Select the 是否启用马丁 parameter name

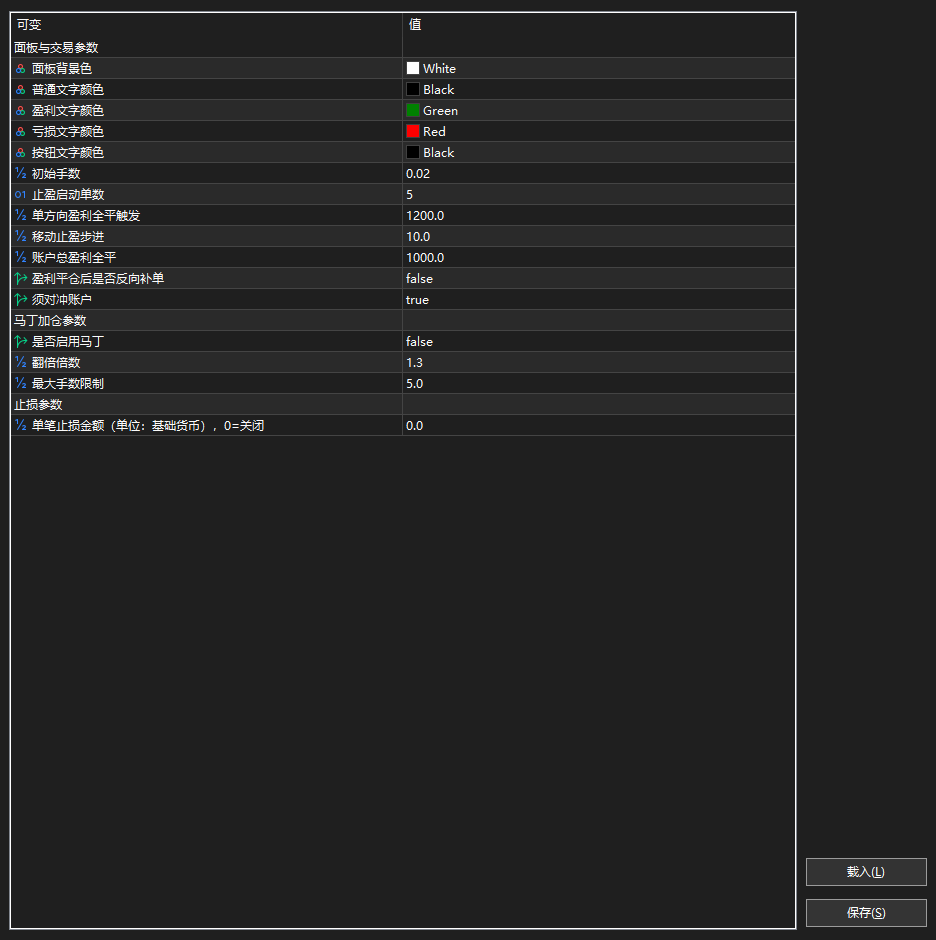[68, 342]
